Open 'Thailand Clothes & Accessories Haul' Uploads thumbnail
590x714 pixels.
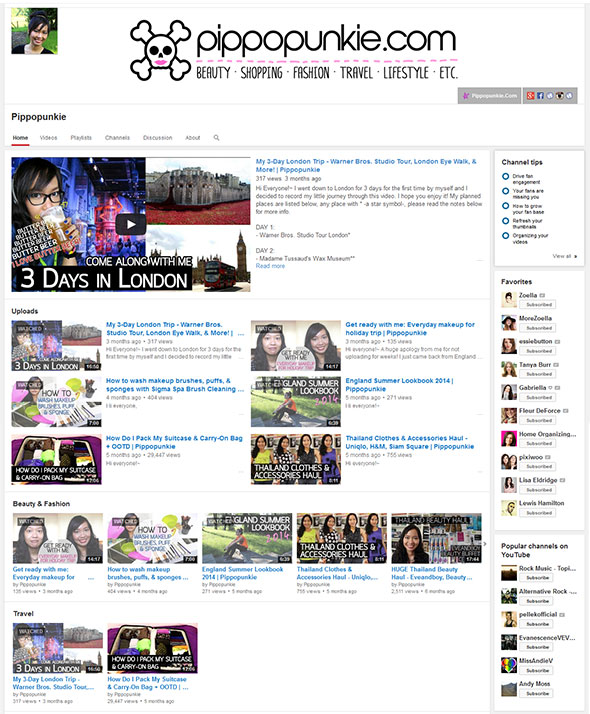pyautogui.click(x=295, y=459)
